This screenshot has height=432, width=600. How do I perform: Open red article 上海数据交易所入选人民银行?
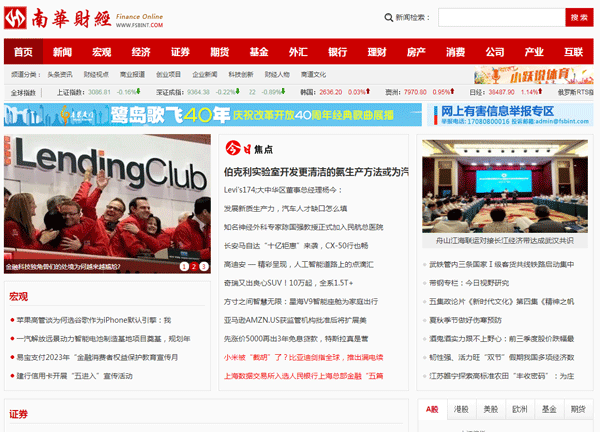(303, 376)
